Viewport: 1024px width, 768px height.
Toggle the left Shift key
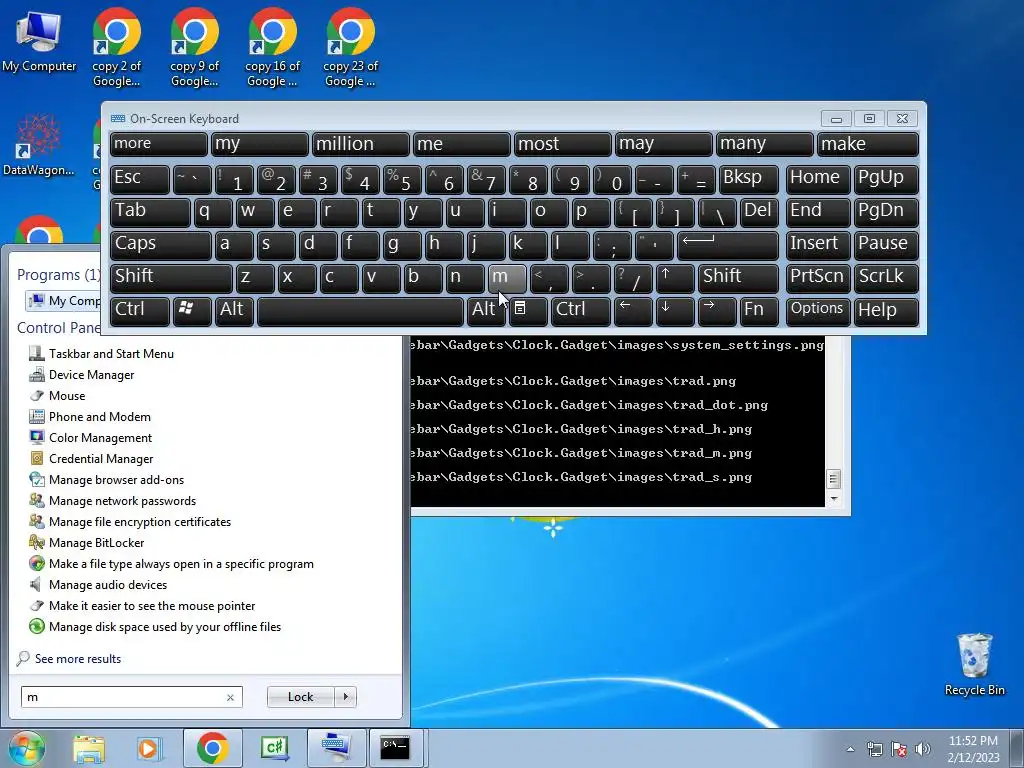170,278
